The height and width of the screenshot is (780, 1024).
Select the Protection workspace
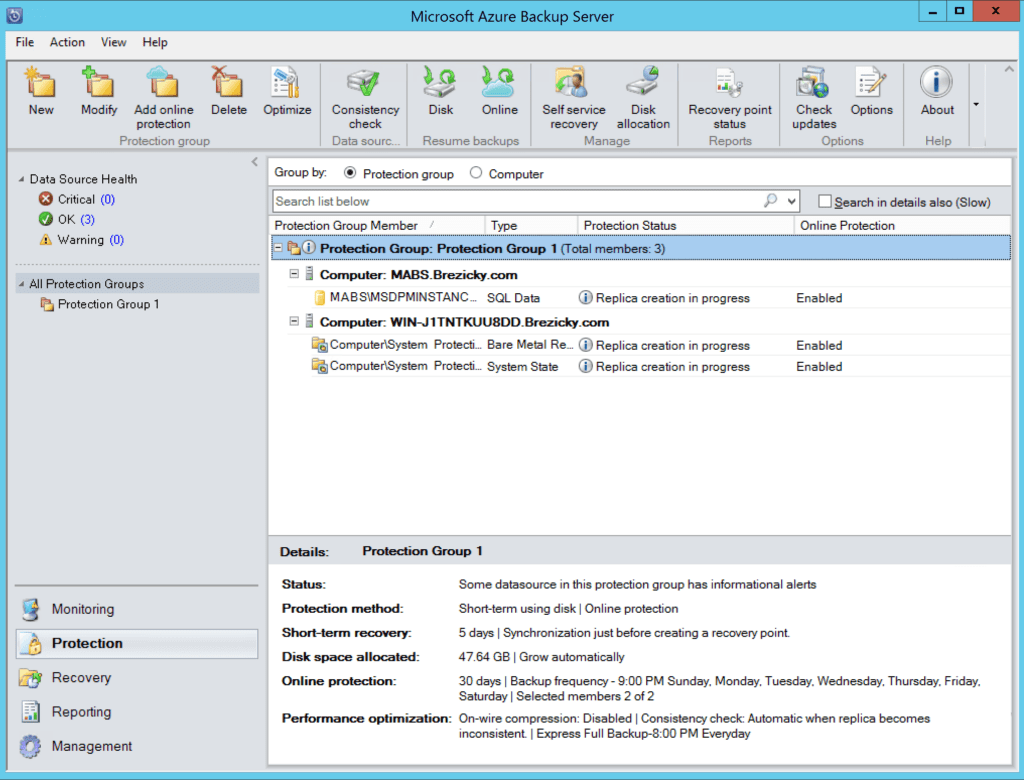point(136,643)
